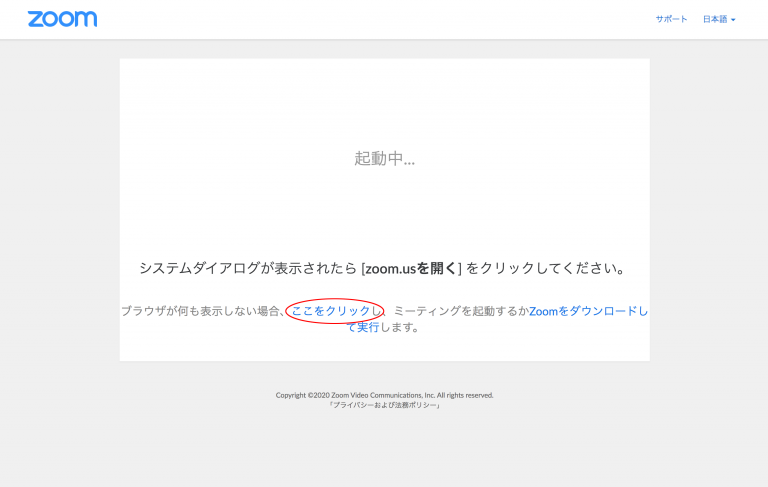This screenshot has height=487, width=768.
Task: Click the システムダイアログが表示されたら instruction text
Action: point(382,268)
